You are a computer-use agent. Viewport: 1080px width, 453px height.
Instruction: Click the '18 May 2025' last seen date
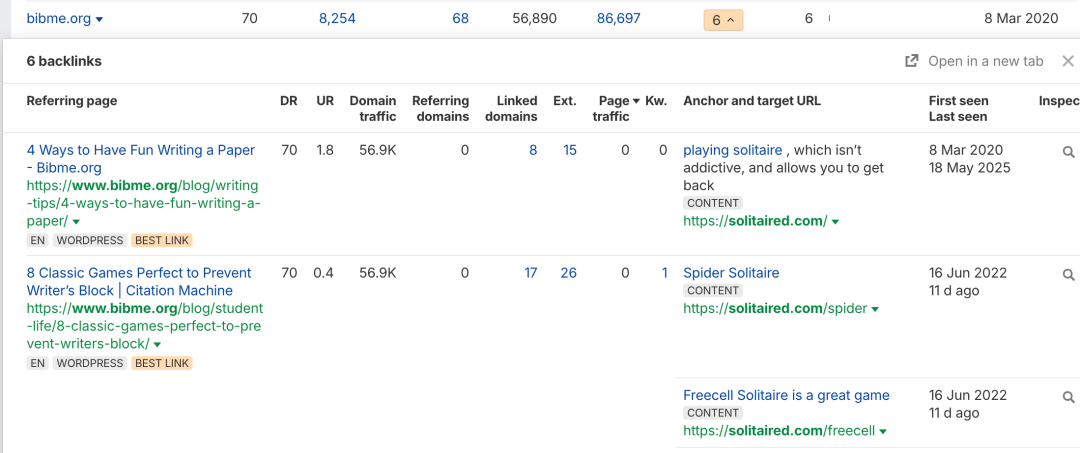coord(970,168)
